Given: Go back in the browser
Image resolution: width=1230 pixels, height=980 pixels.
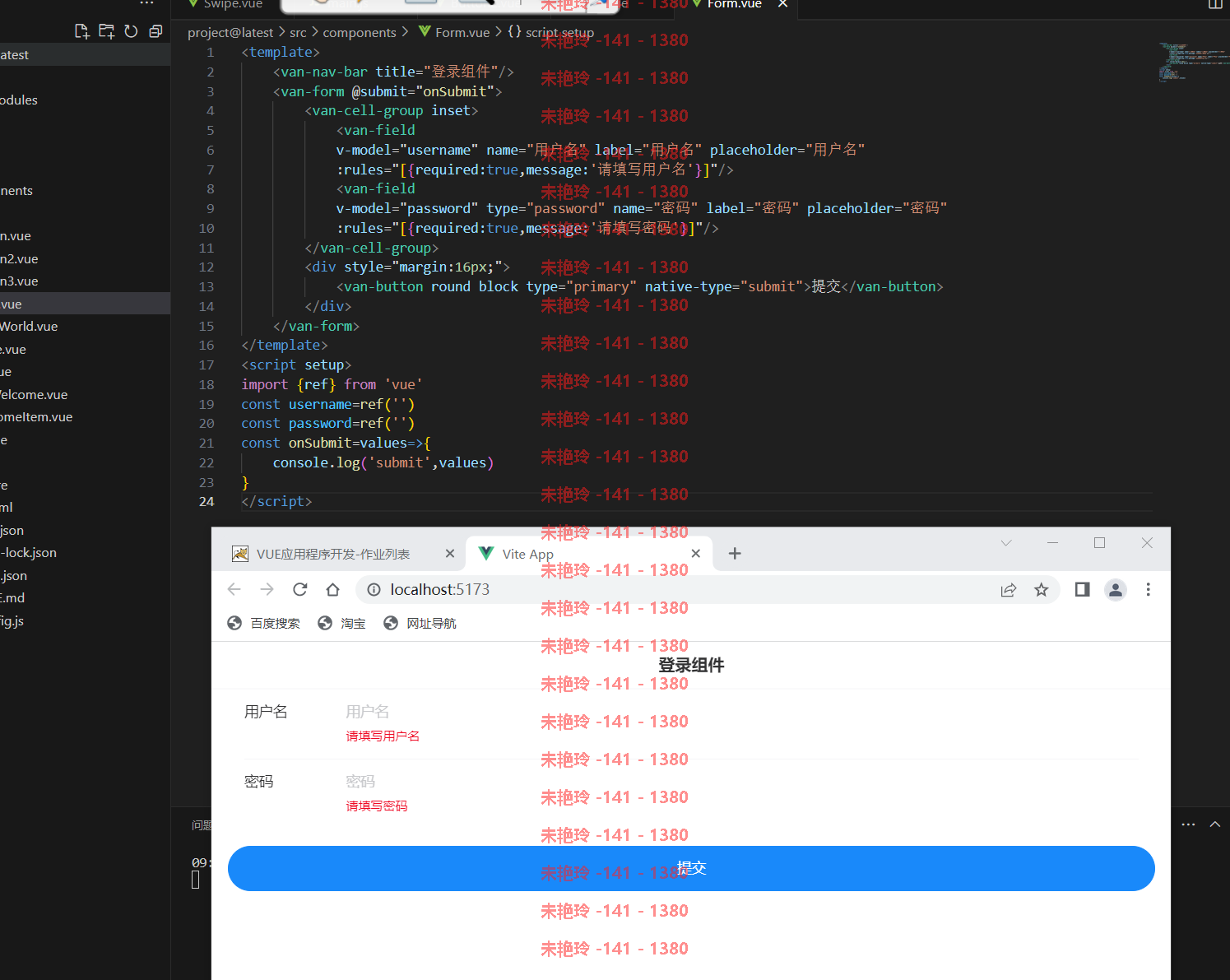Looking at the screenshot, I should click(x=234, y=589).
